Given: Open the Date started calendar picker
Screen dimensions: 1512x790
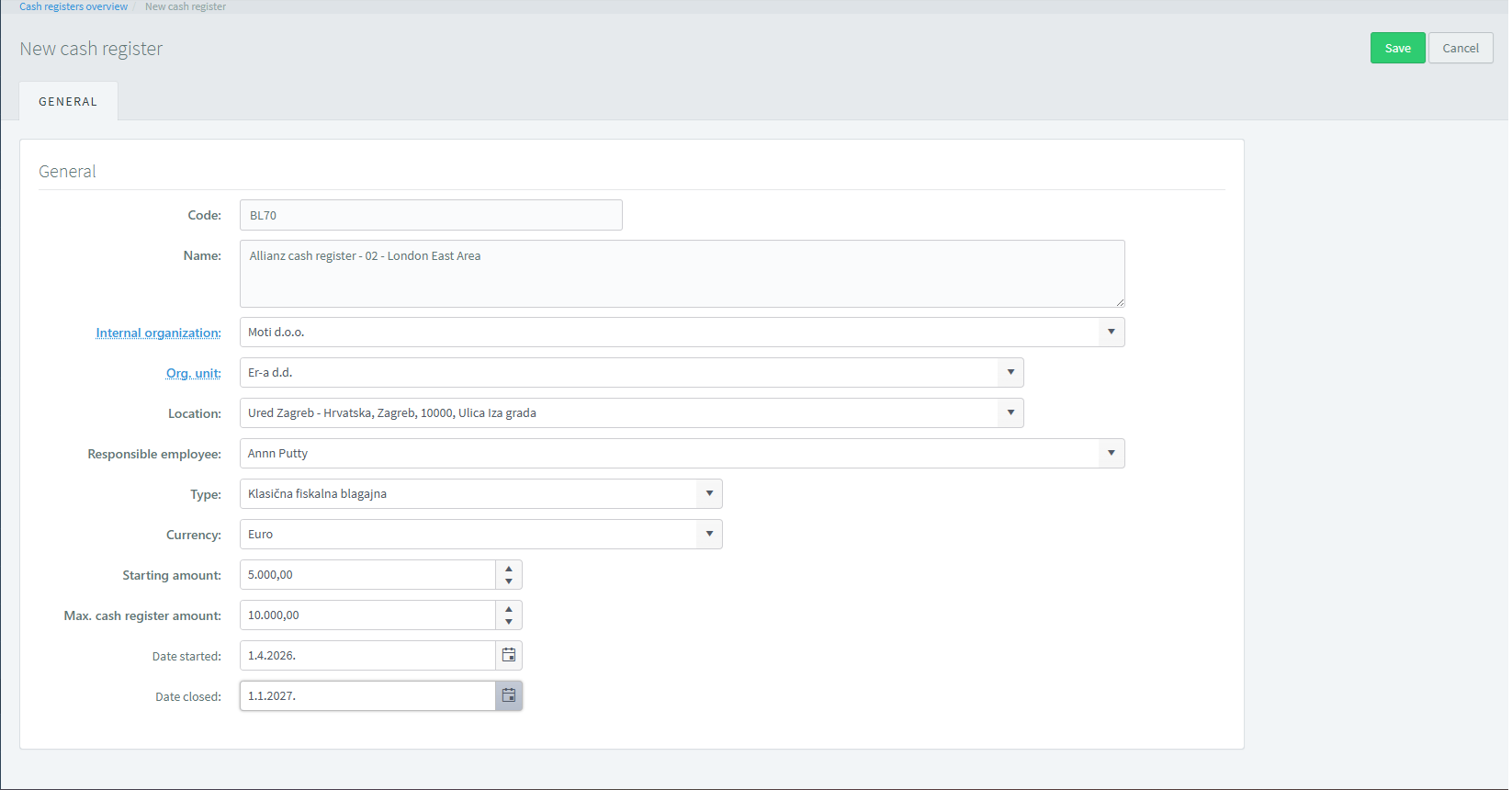Looking at the screenshot, I should tap(508, 656).
